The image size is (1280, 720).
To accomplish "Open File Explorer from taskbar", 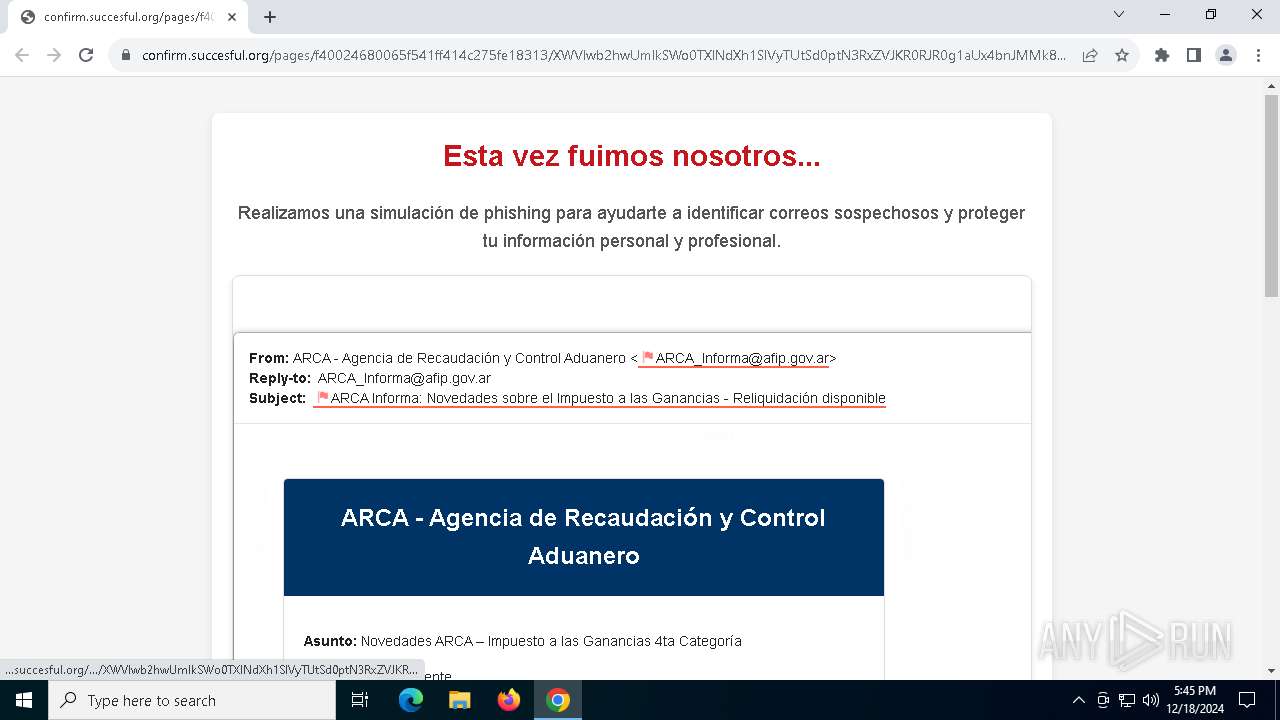I will pyautogui.click(x=459, y=700).
